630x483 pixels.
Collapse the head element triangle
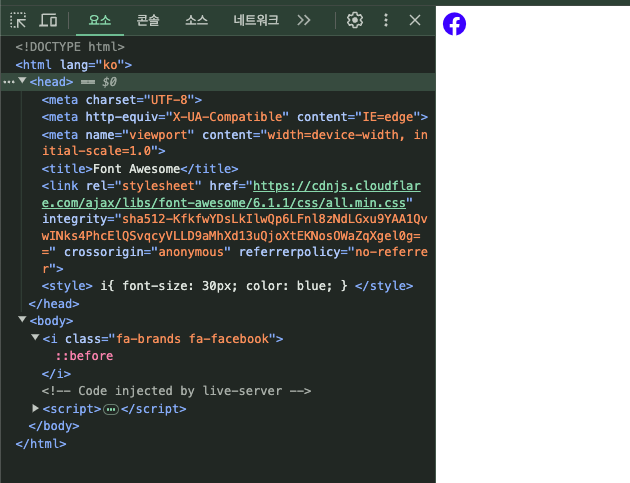[22, 81]
